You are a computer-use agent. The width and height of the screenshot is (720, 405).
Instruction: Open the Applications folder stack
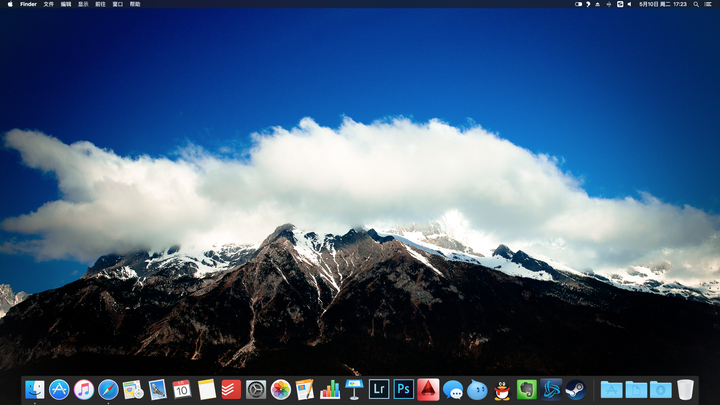[612, 390]
